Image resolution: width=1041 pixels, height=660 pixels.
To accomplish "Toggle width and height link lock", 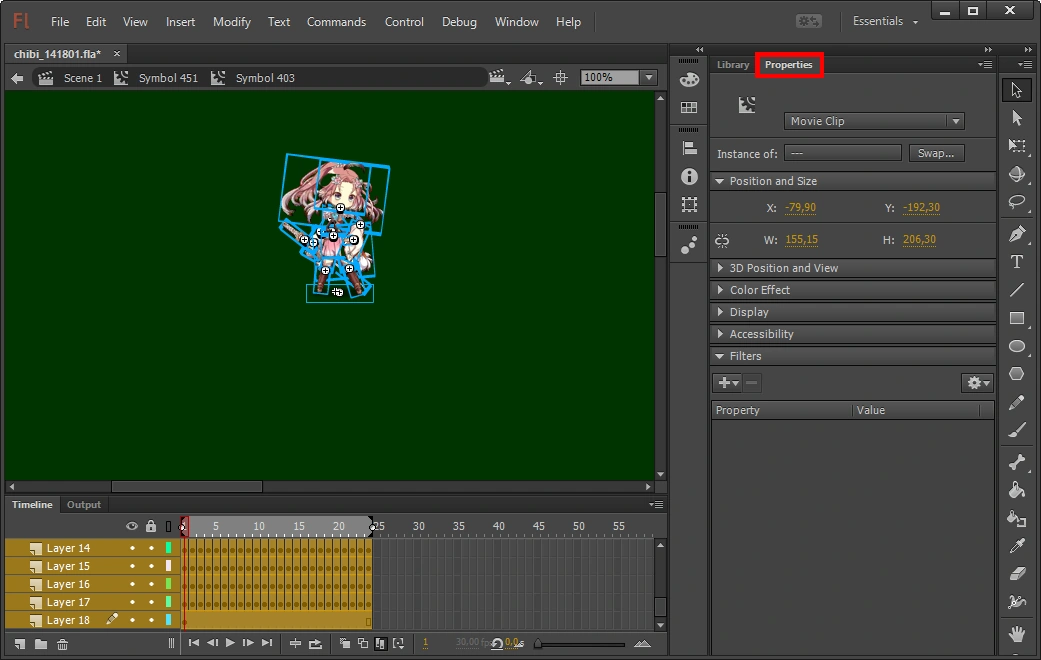I will 723,241.
